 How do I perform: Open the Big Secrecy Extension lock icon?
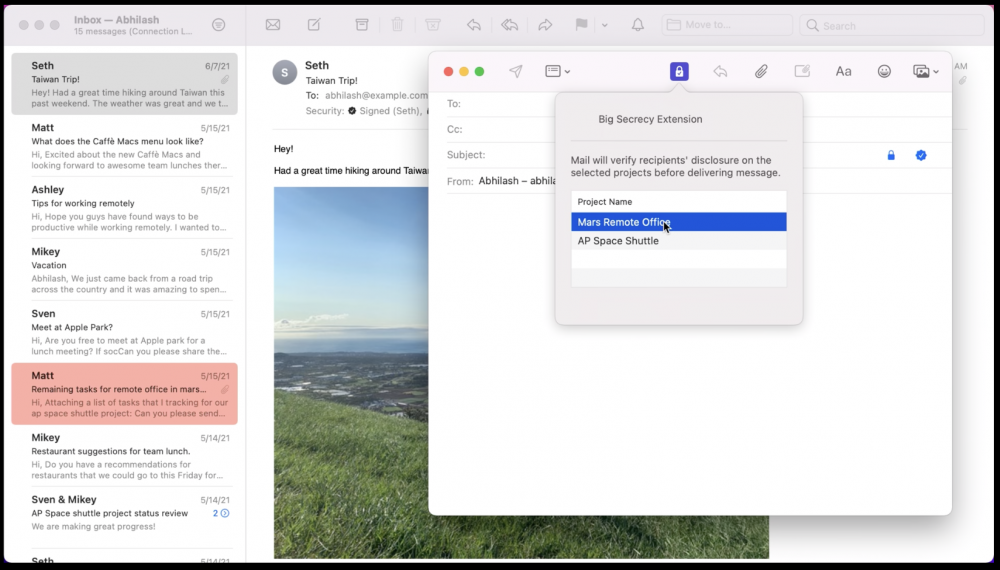pos(679,71)
